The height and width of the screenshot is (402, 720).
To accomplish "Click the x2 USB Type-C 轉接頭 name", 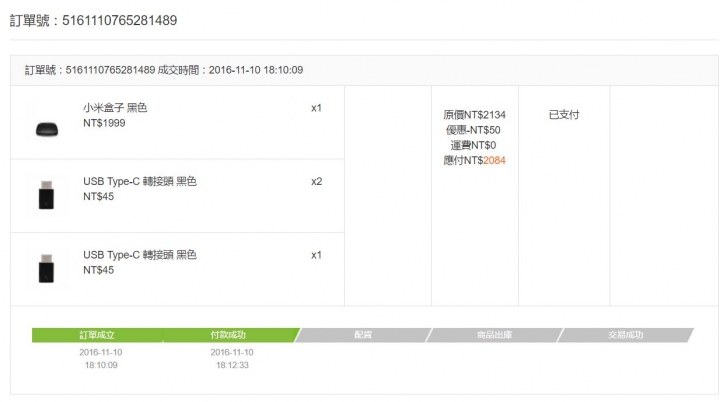I will [140, 181].
